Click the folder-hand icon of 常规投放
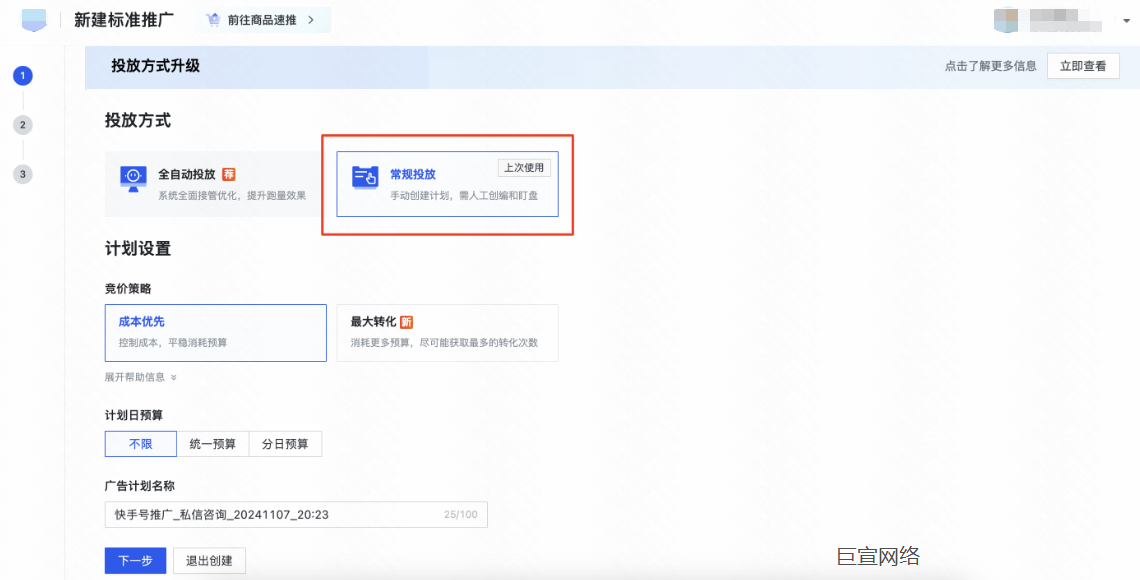 [x=365, y=177]
